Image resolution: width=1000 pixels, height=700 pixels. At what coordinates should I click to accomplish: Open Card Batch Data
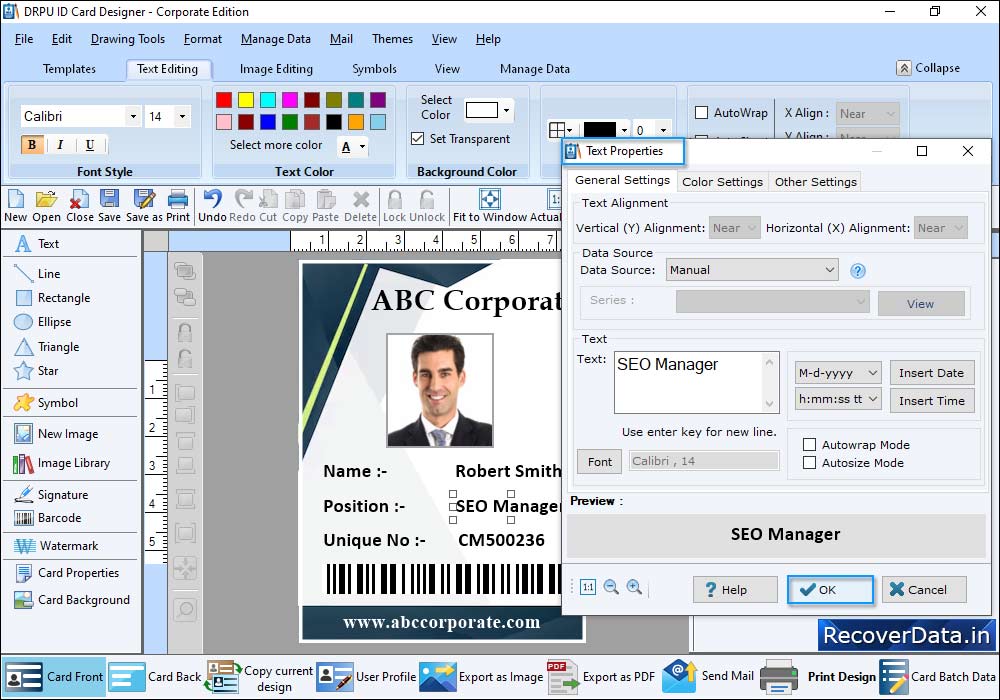point(938,676)
